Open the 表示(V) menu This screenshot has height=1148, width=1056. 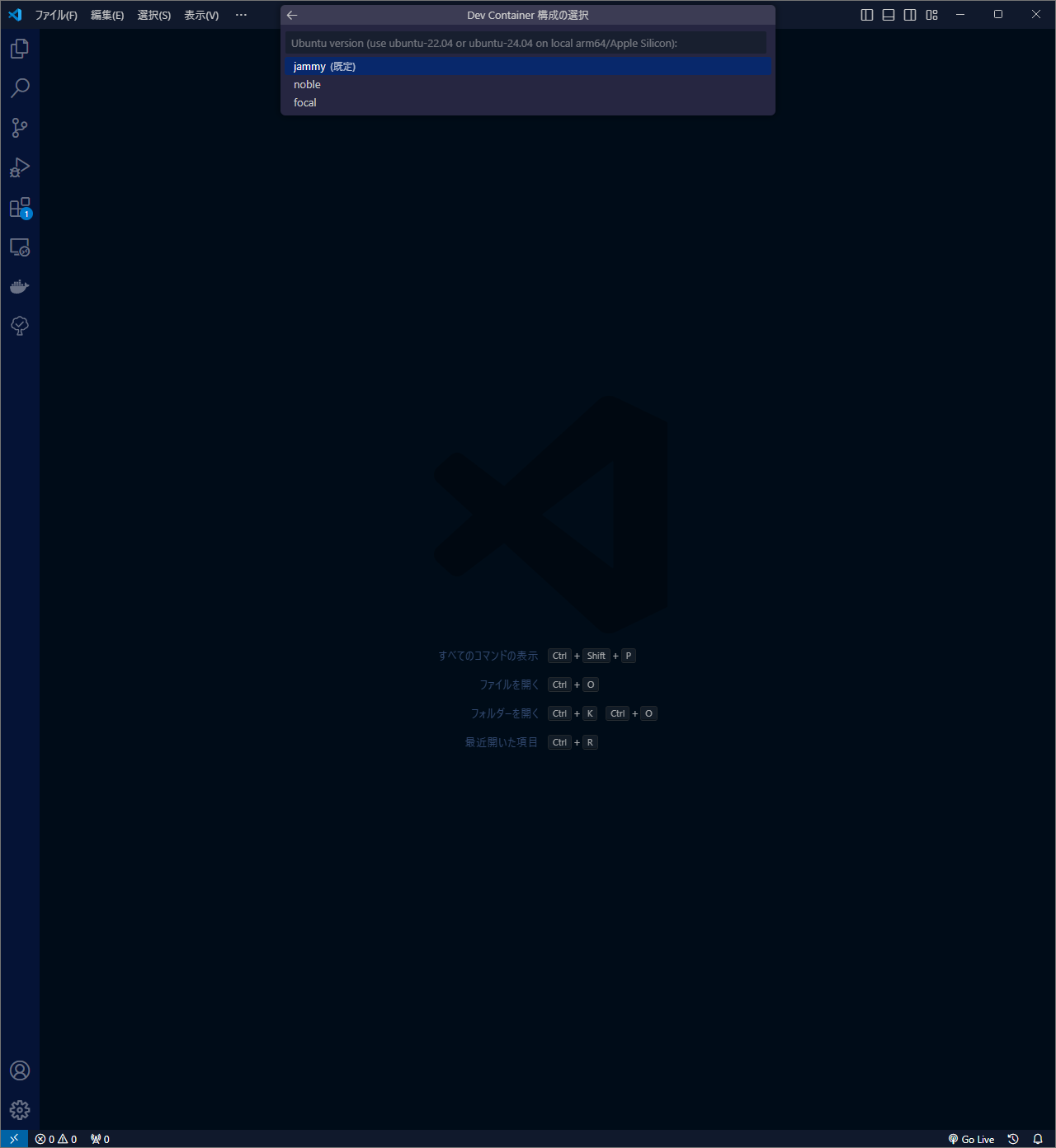[201, 15]
